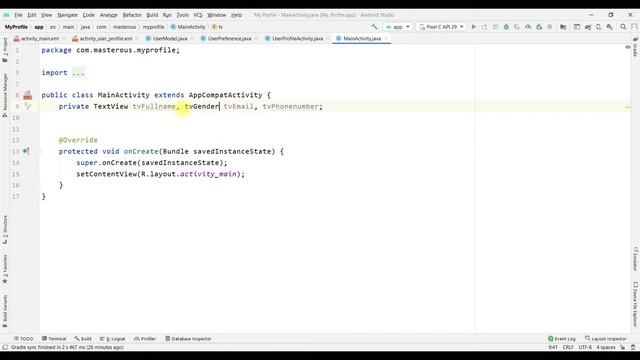Open the Favorites tool window
Image resolution: width=640 pixels, height=360 pixels.
pyautogui.click(x=5, y=269)
